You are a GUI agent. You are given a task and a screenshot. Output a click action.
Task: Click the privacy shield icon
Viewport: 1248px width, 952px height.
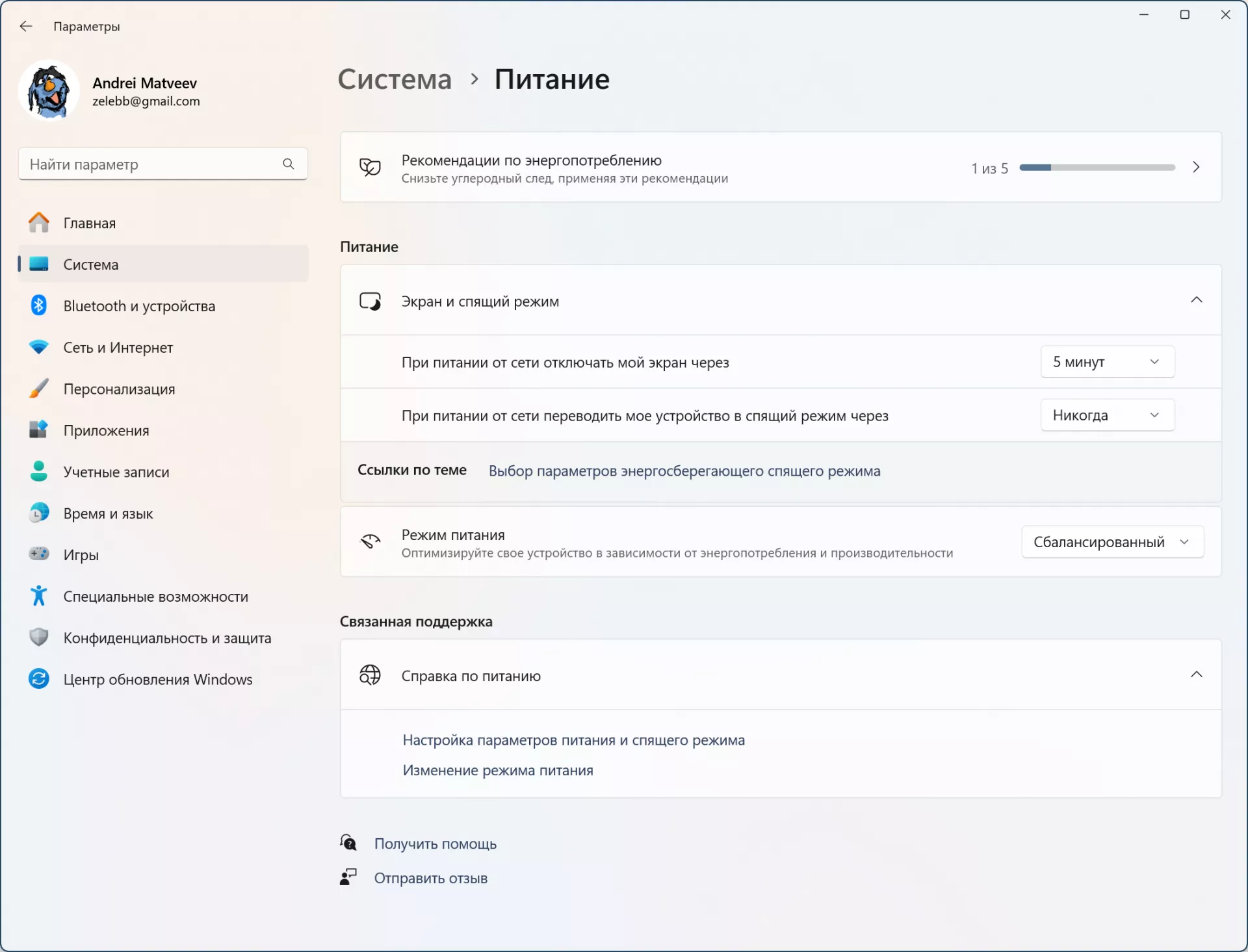coord(39,637)
